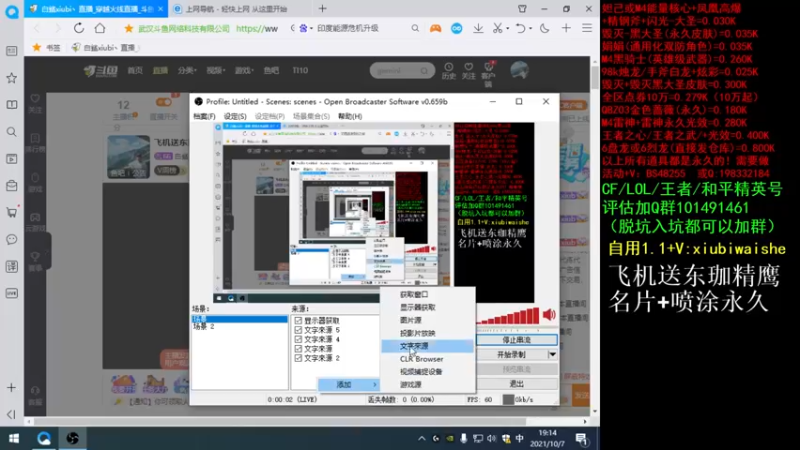
Task: Expand Douyu 分类 dropdown in header
Action: click(187, 70)
